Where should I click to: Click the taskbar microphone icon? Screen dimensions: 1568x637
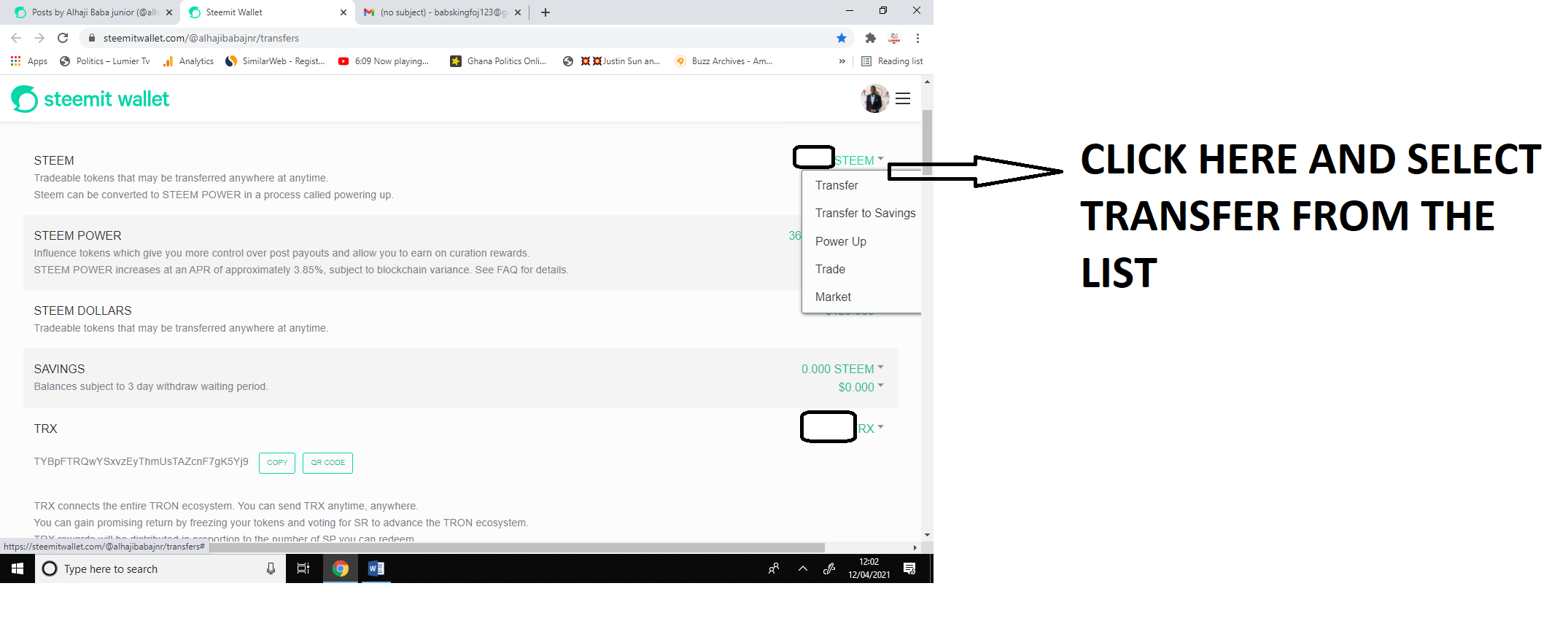271,568
